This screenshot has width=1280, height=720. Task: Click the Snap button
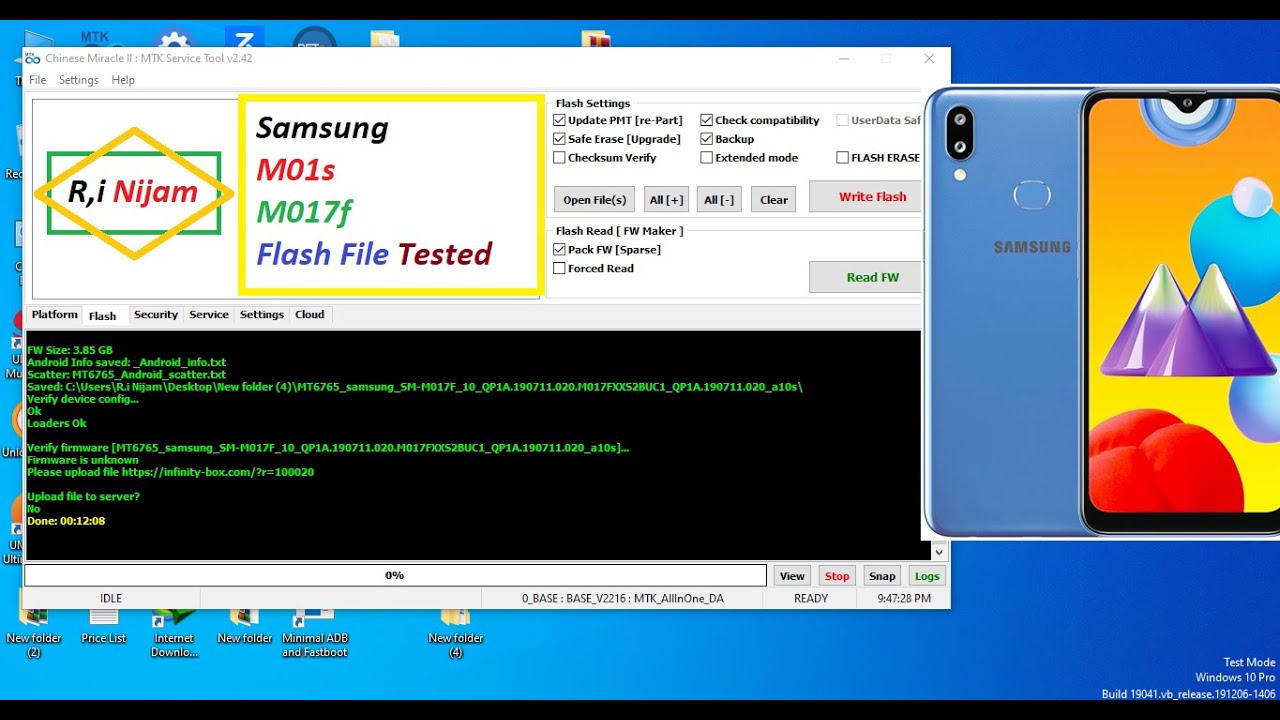click(882, 576)
